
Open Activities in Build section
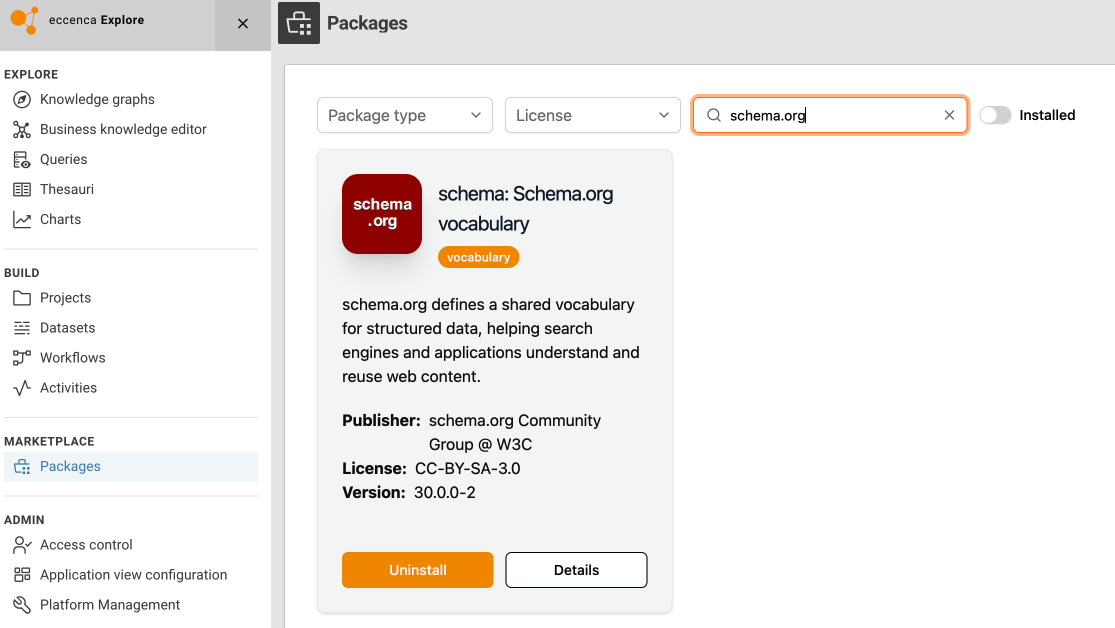click(x=131, y=388)
